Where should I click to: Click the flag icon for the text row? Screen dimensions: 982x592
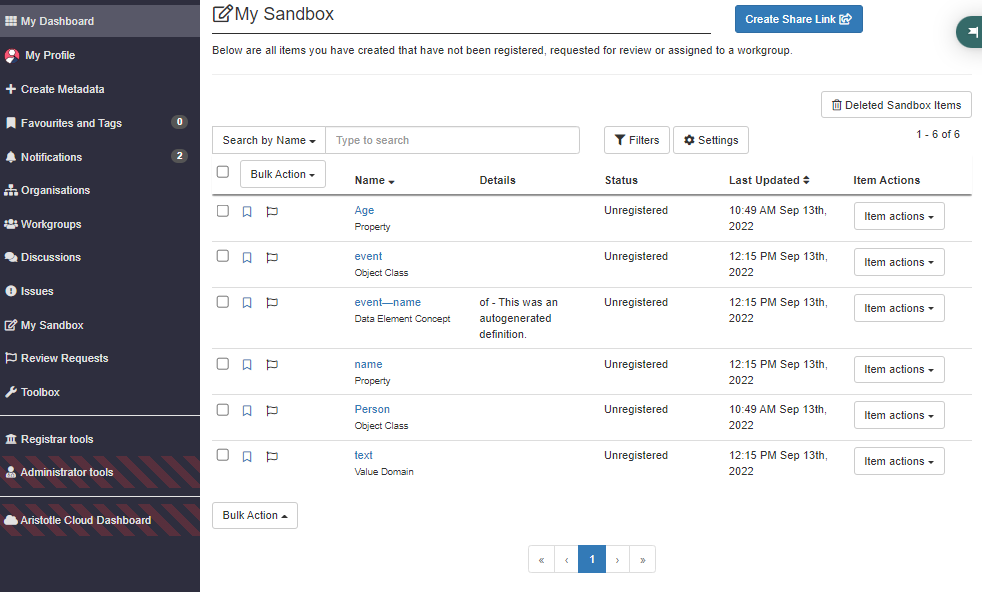point(272,457)
